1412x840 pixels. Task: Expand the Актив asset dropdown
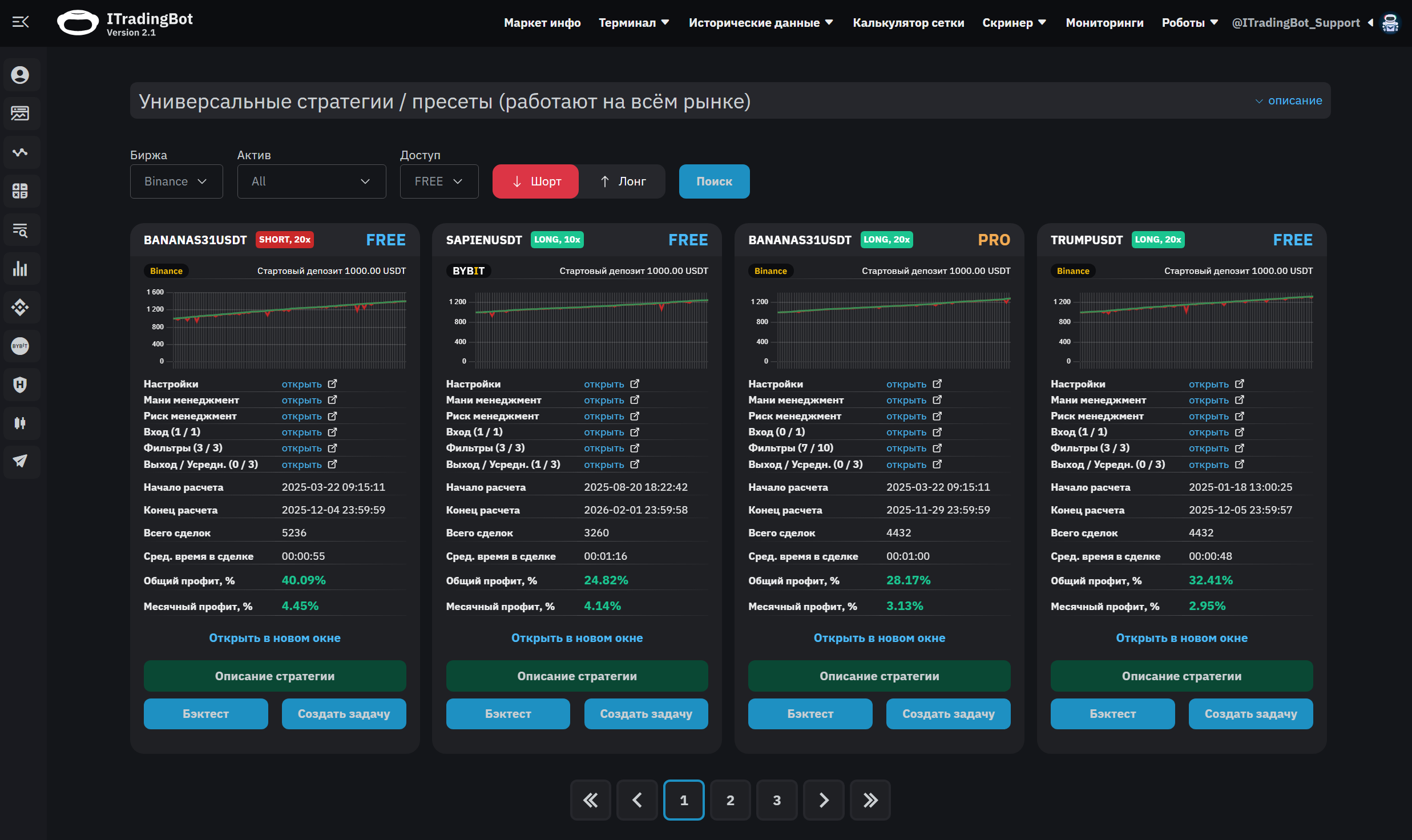pos(311,181)
